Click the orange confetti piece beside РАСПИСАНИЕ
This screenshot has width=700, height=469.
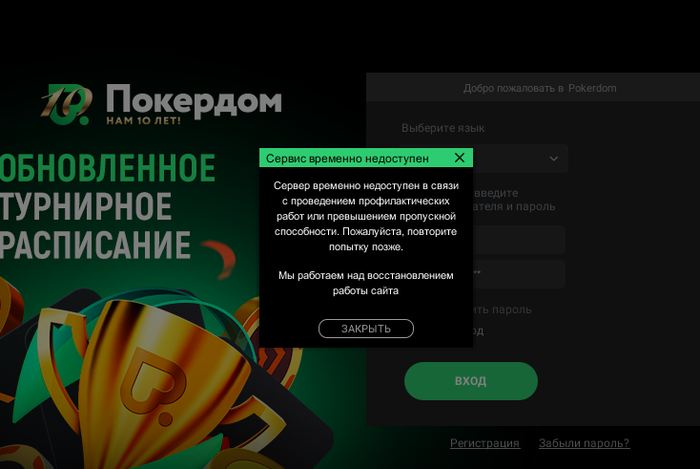[219, 259]
